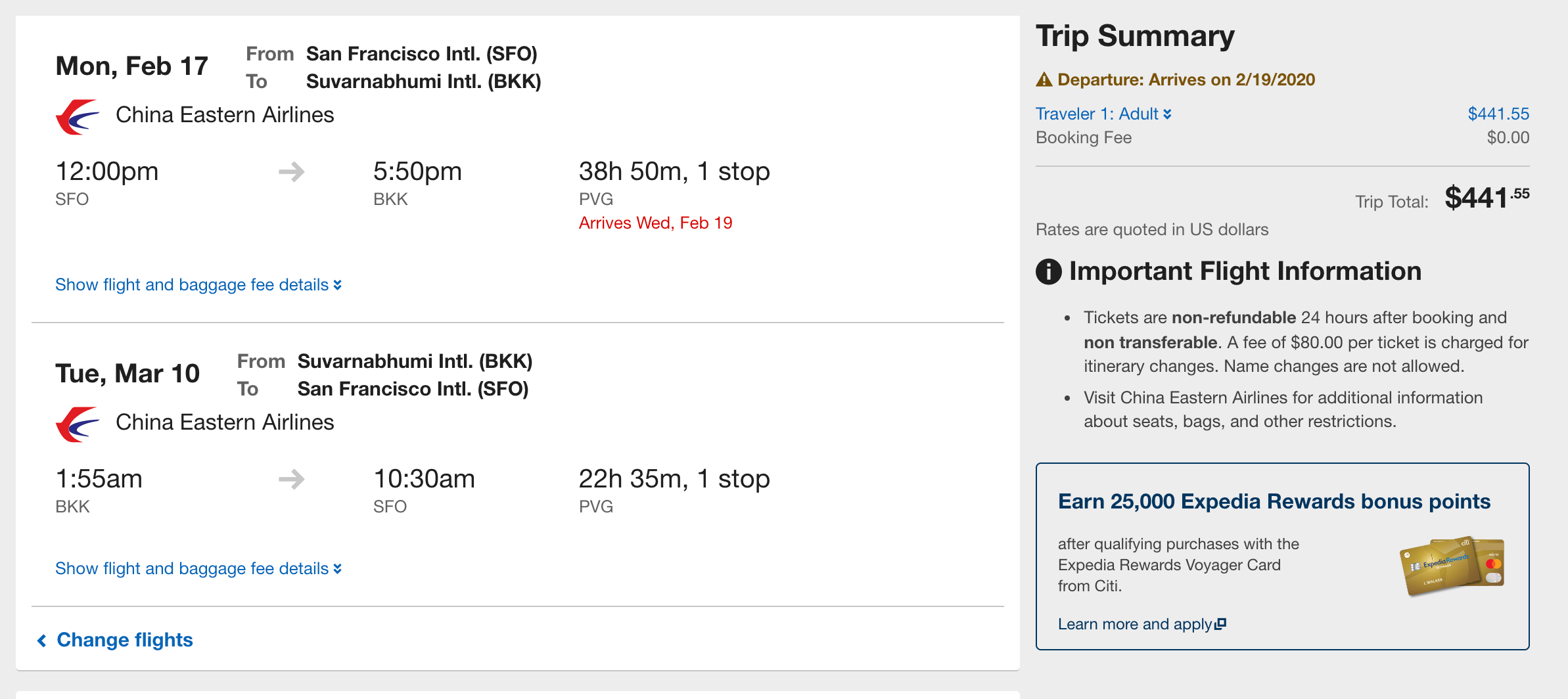Click the back chevron beside Change flights
This screenshot has height=699, width=1568.
pyautogui.click(x=42, y=641)
